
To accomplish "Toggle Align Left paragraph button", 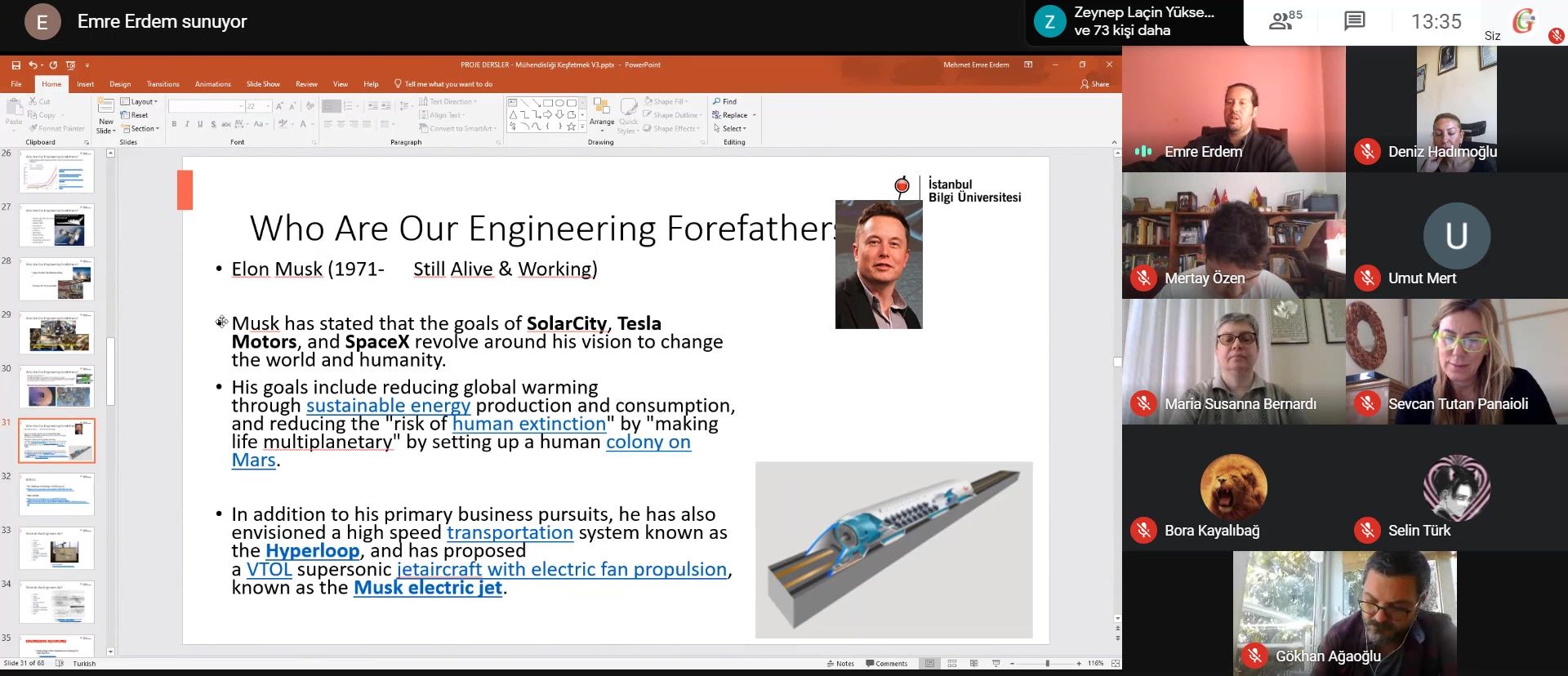I will tap(328, 124).
